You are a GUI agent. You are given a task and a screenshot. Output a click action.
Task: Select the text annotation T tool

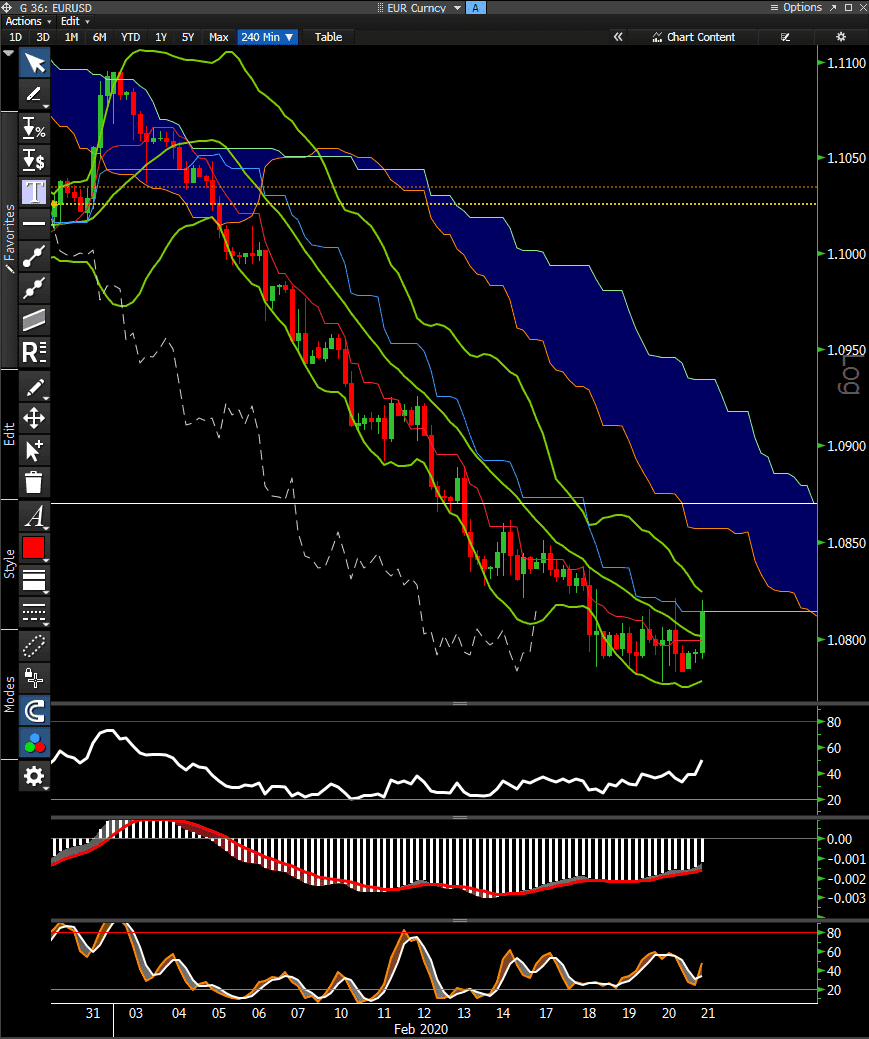[x=34, y=191]
